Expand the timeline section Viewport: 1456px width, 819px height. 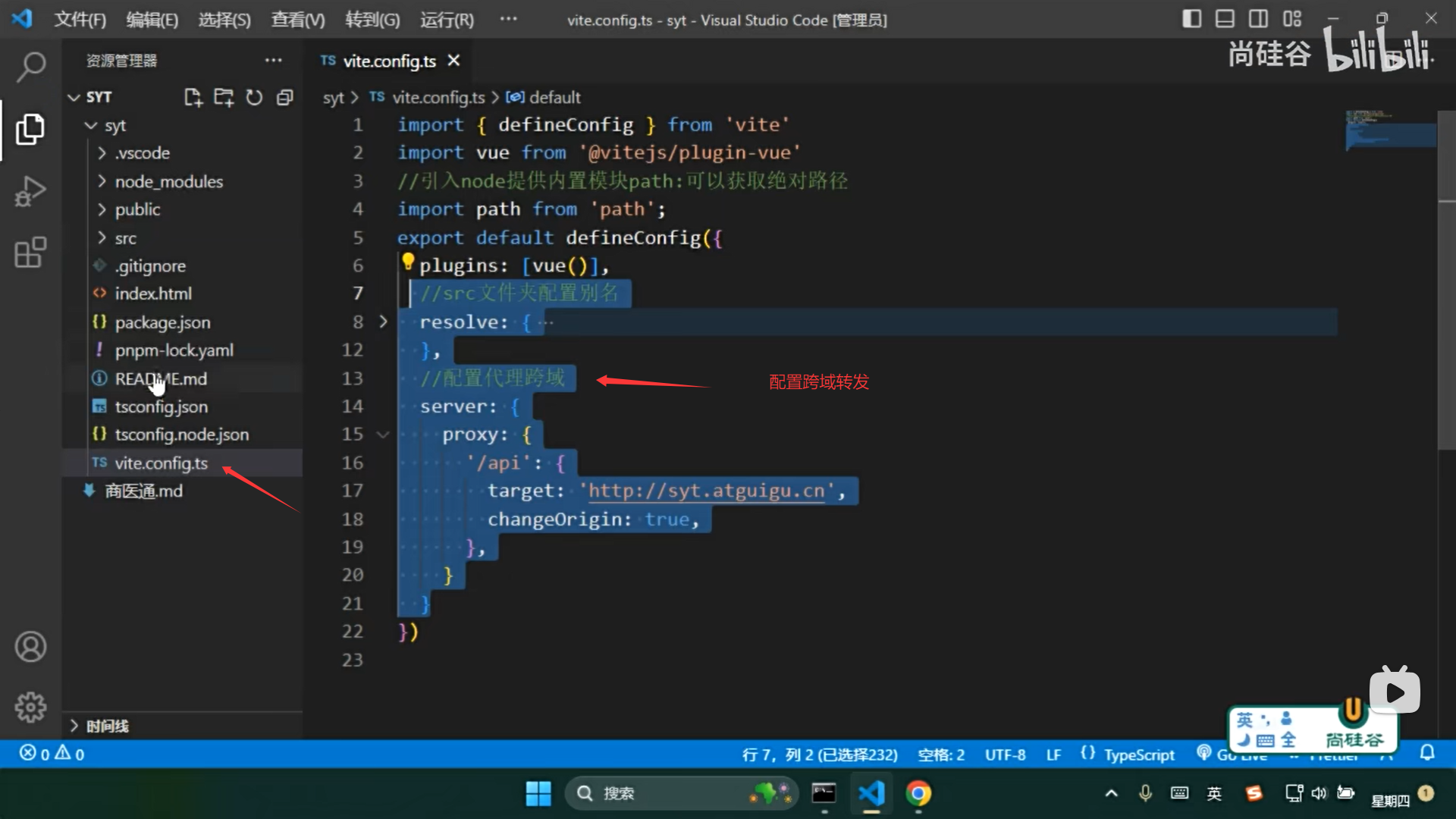click(x=106, y=726)
